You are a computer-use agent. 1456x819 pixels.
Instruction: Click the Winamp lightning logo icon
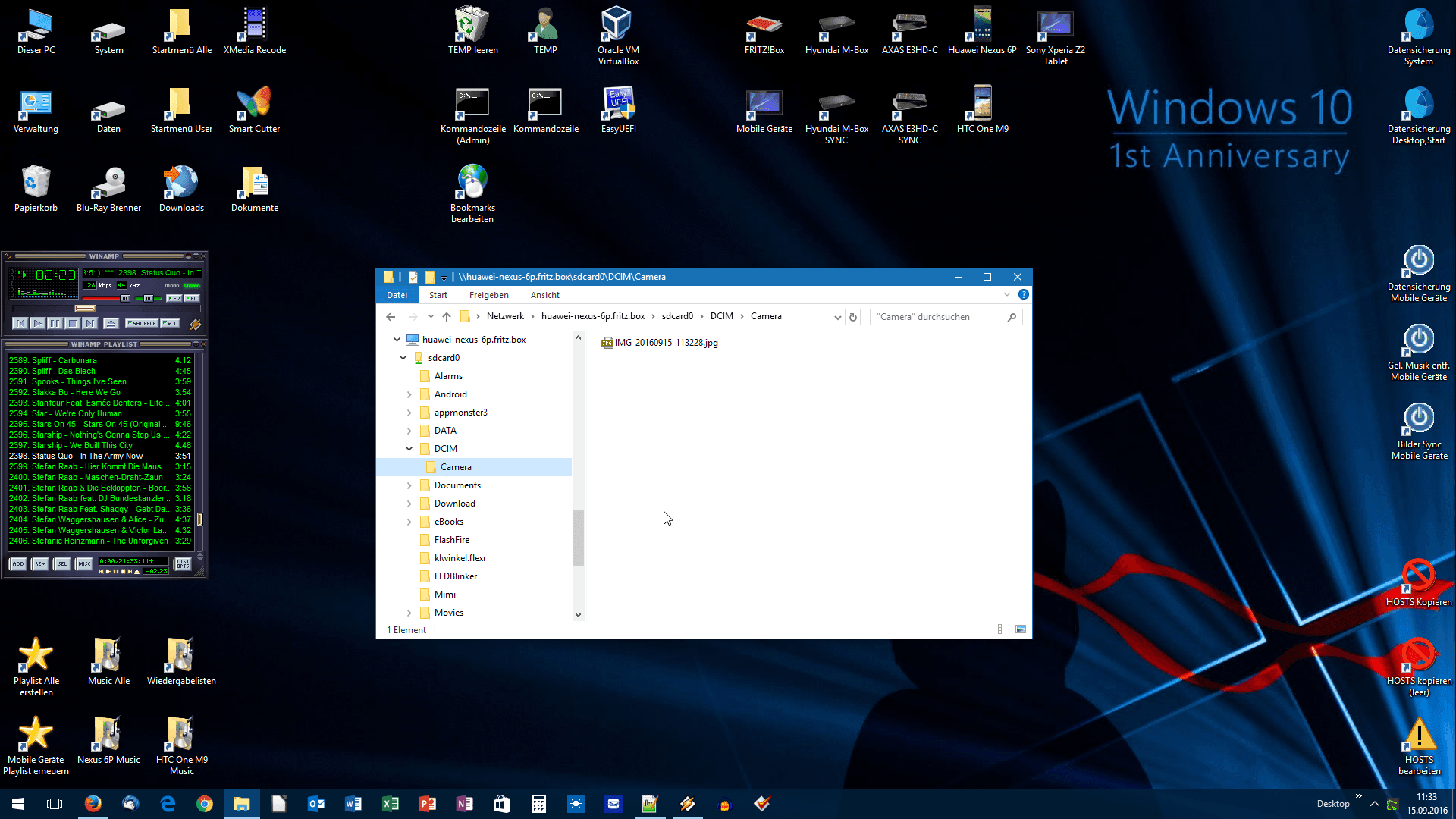tap(195, 325)
